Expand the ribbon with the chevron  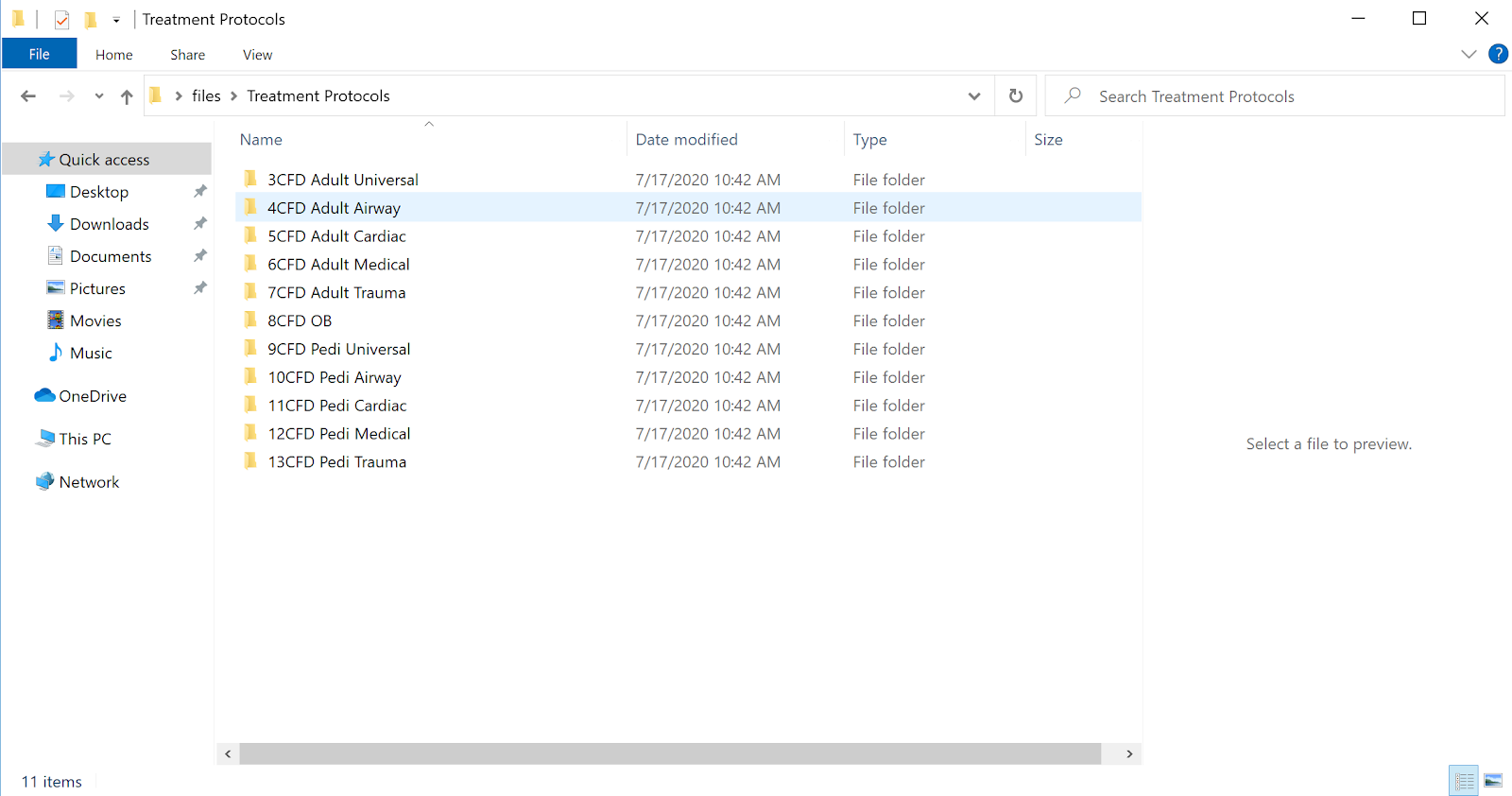pyautogui.click(x=1469, y=54)
